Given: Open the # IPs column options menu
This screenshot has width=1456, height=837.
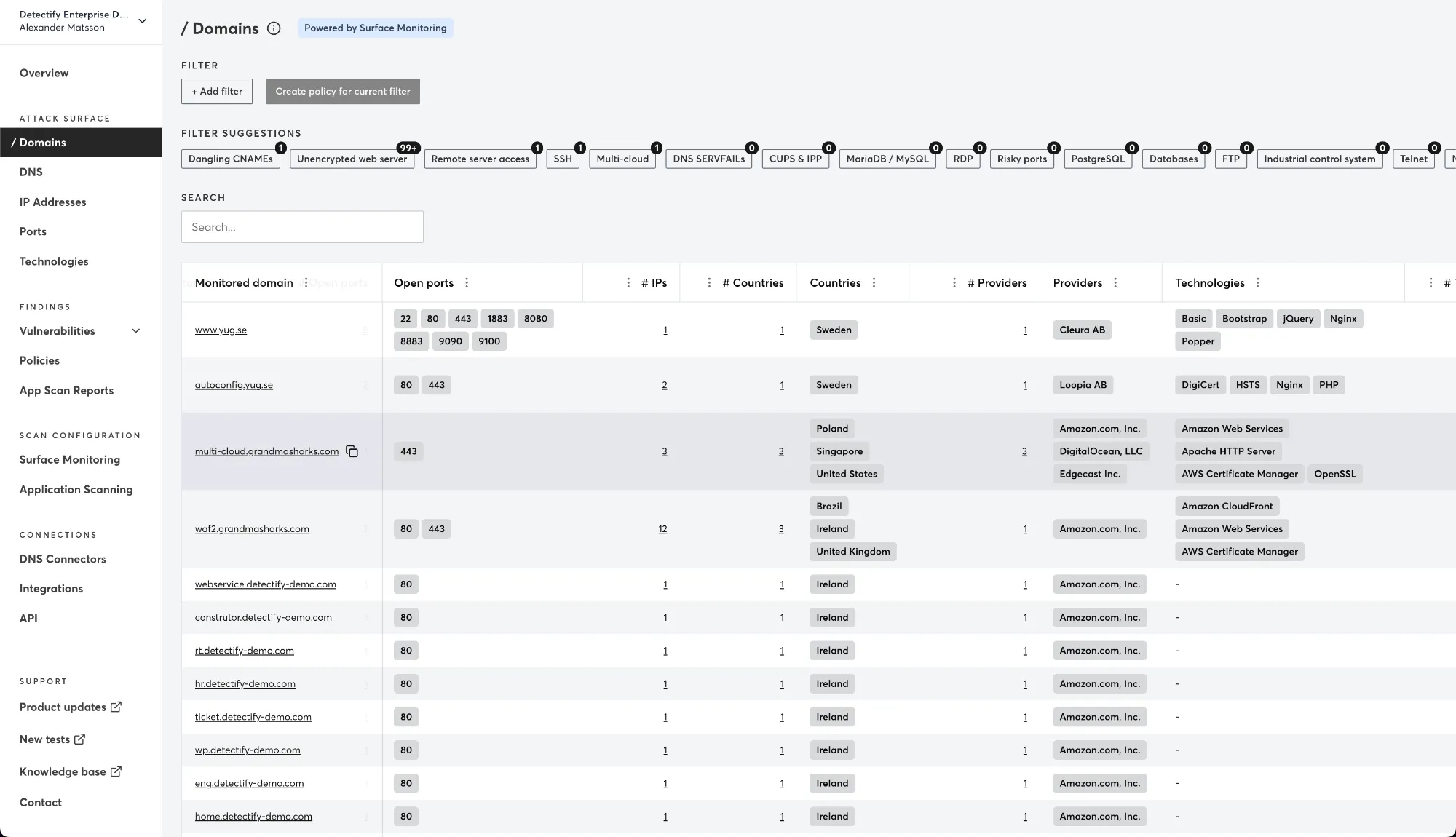Looking at the screenshot, I should pos(628,283).
